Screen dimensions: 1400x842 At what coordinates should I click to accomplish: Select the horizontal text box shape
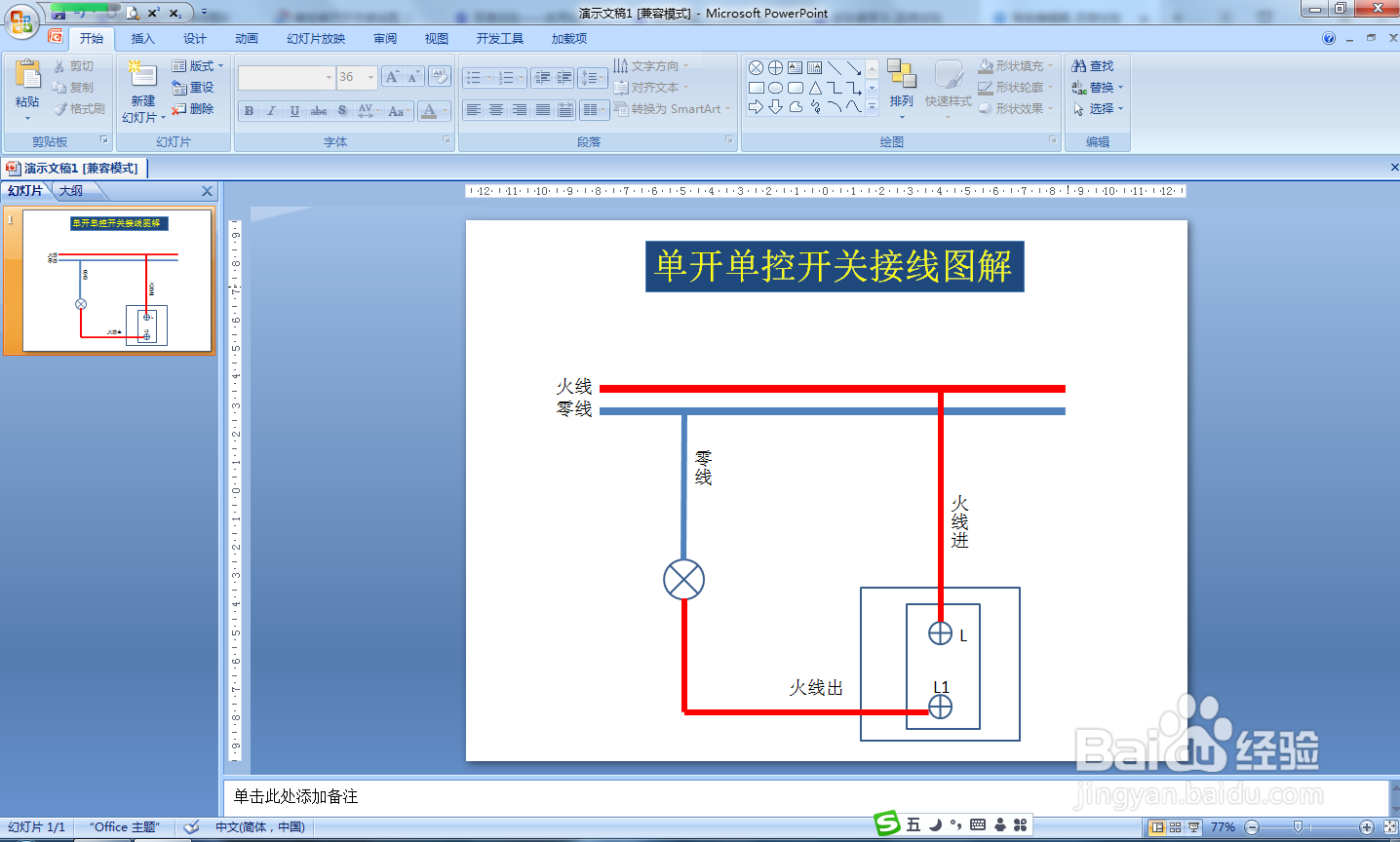(x=796, y=67)
